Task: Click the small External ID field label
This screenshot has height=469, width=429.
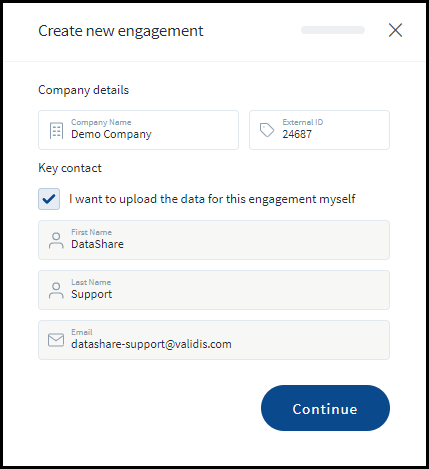Action: click(303, 122)
